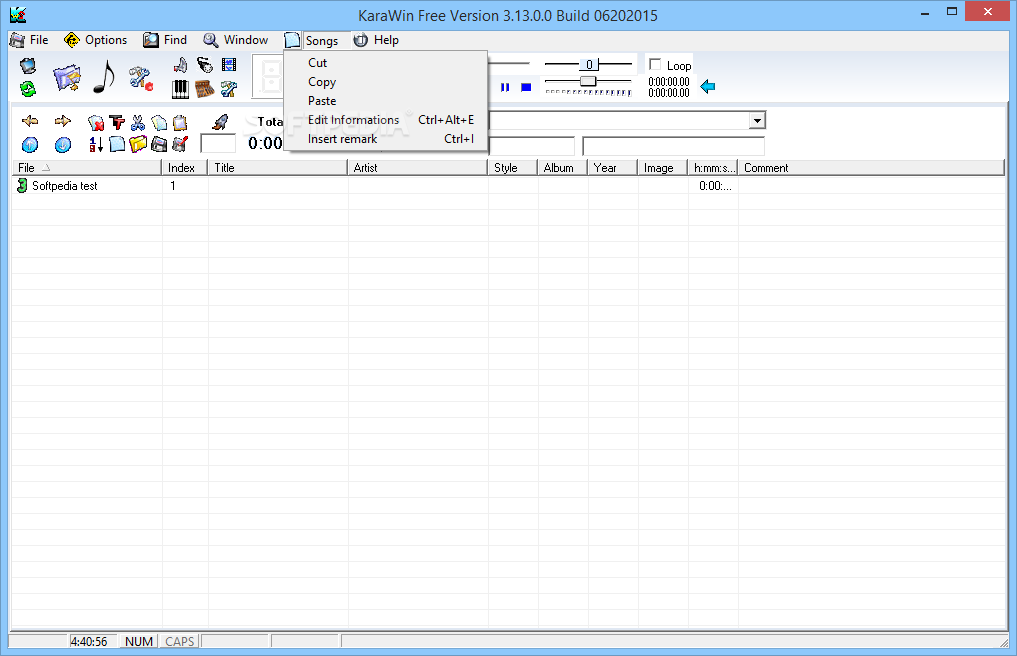Click the disk with red checkmark icon

click(x=180, y=144)
